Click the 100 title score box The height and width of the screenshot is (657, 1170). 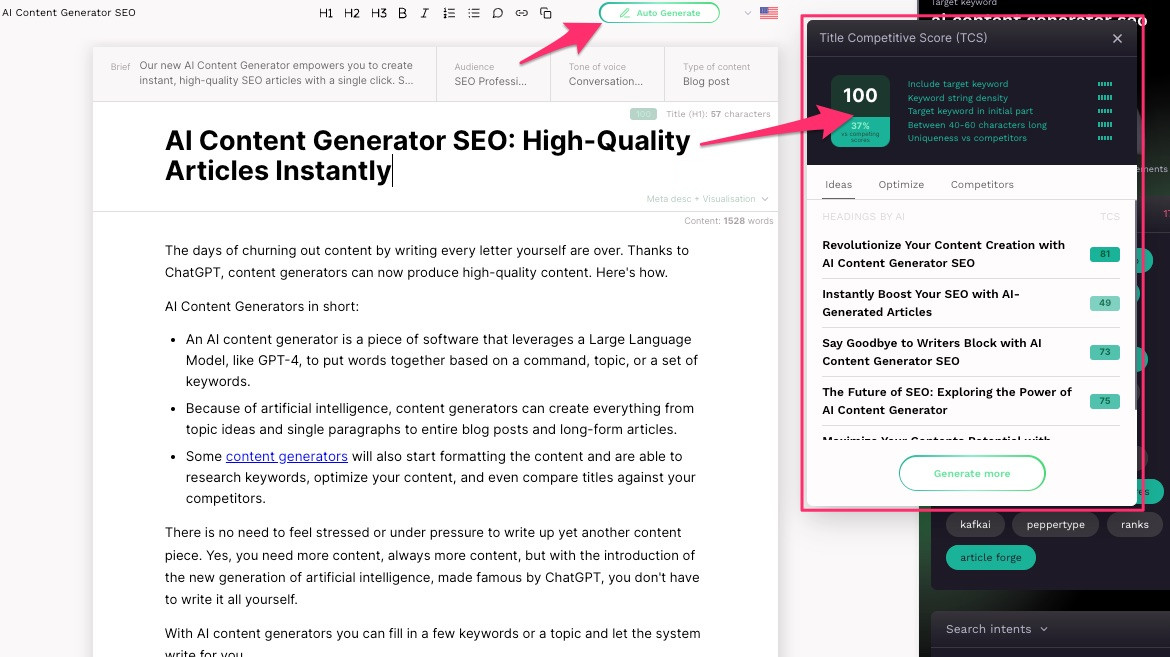(x=860, y=110)
